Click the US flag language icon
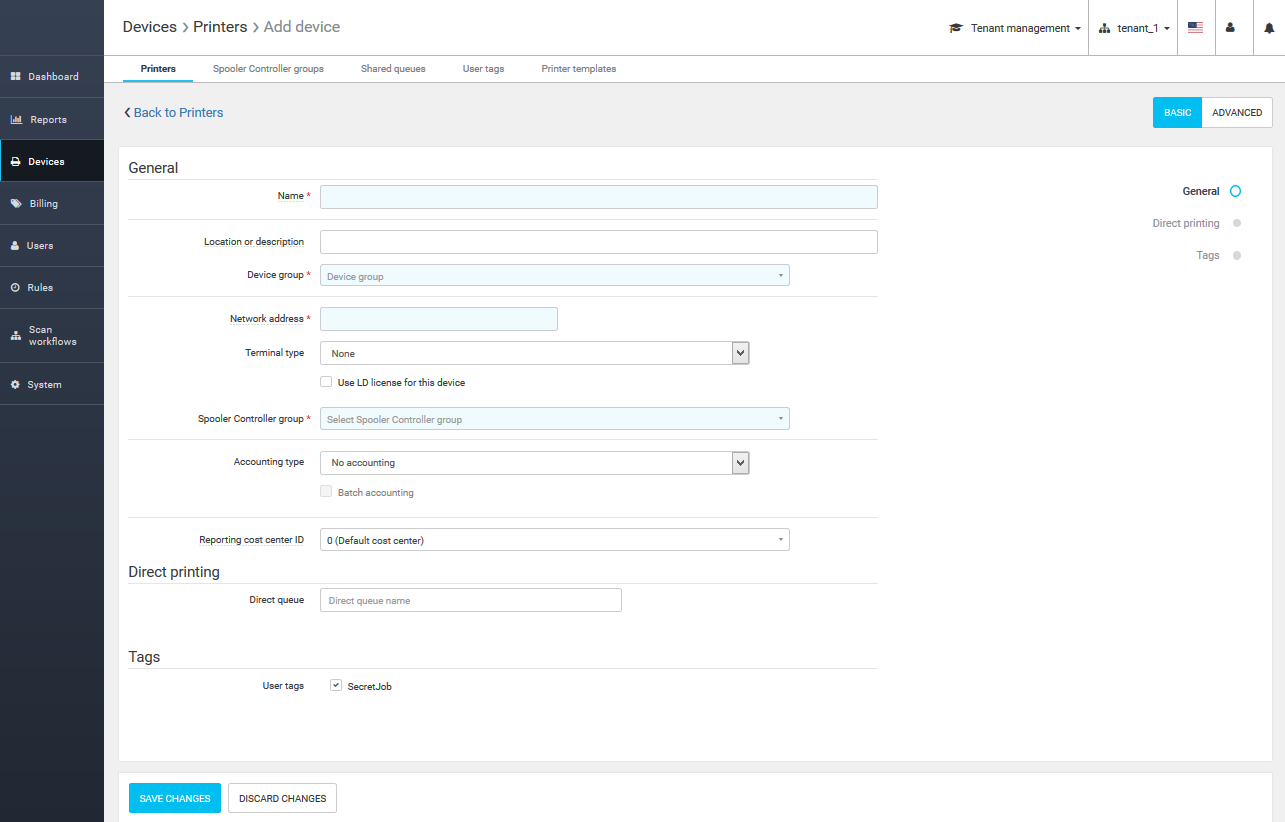1285x822 pixels. point(1195,28)
